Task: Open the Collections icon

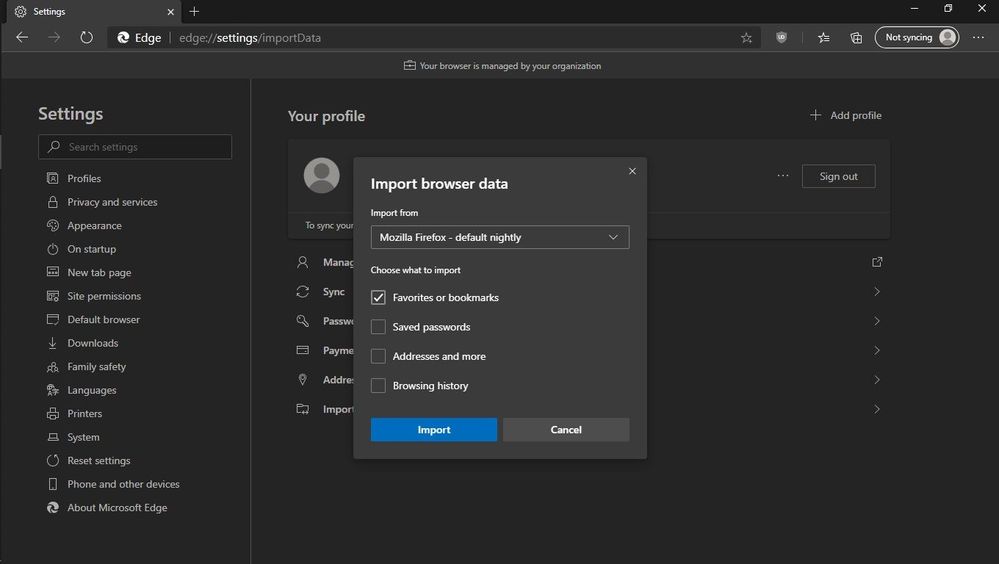Action: (x=856, y=38)
